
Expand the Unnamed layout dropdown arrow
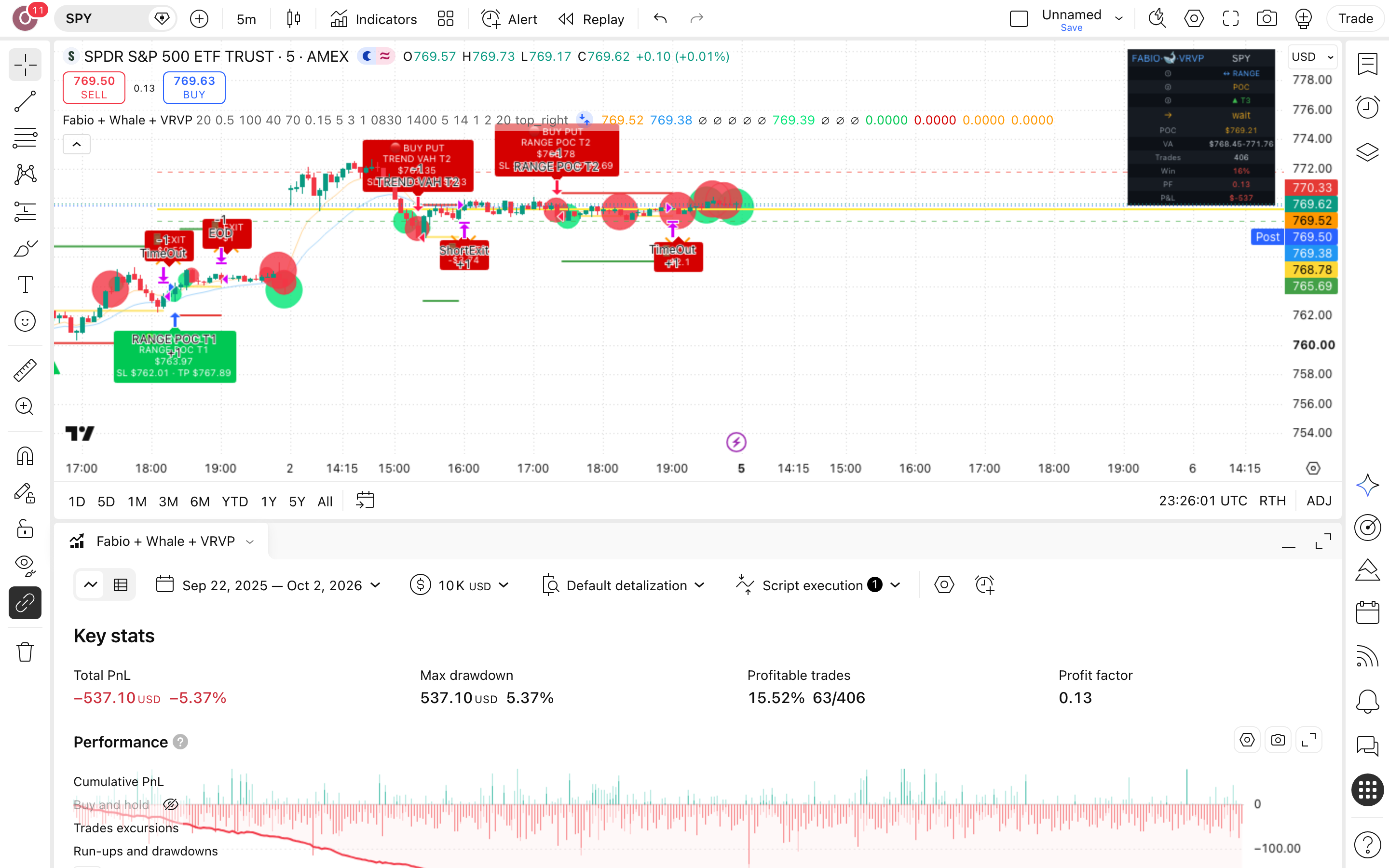[1118, 19]
